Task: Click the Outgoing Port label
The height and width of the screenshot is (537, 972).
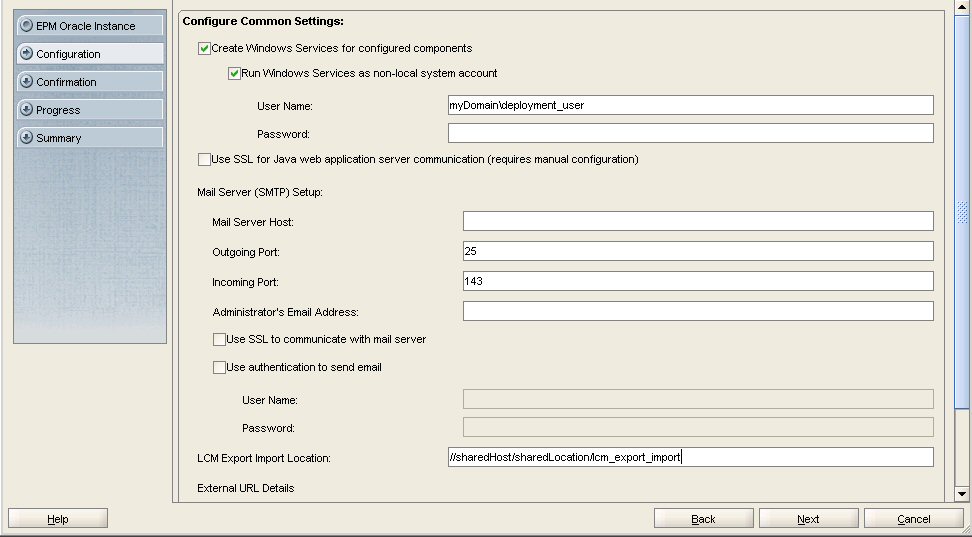Action: tap(245, 252)
